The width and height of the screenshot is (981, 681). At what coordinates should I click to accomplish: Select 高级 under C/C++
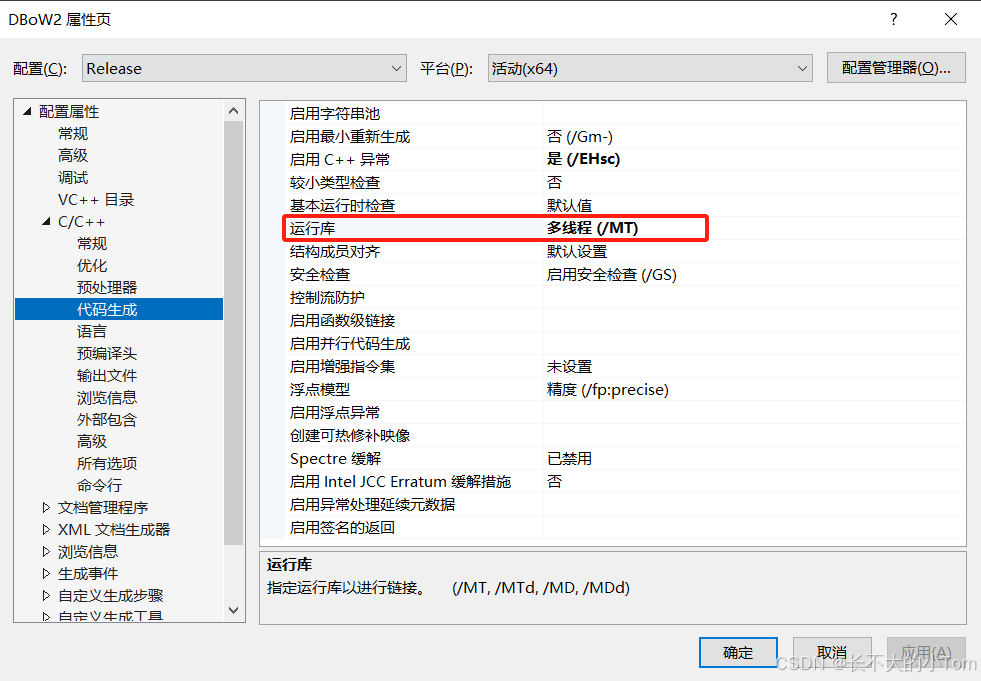92,441
